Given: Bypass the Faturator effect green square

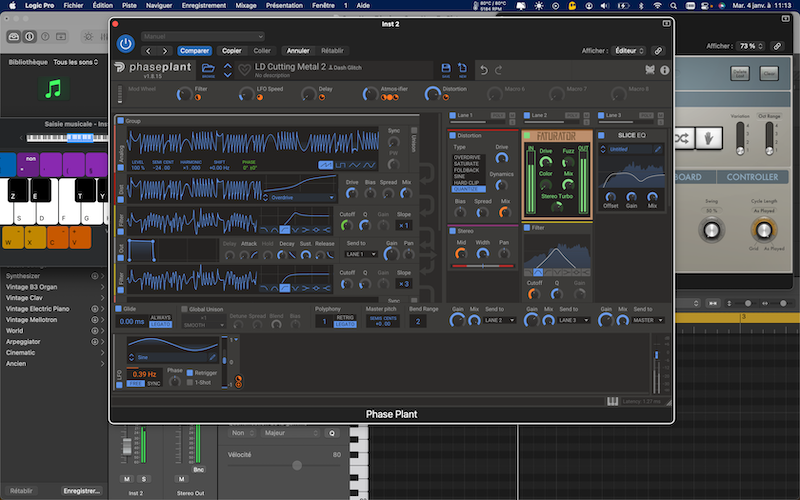Looking at the screenshot, I should (527, 136).
